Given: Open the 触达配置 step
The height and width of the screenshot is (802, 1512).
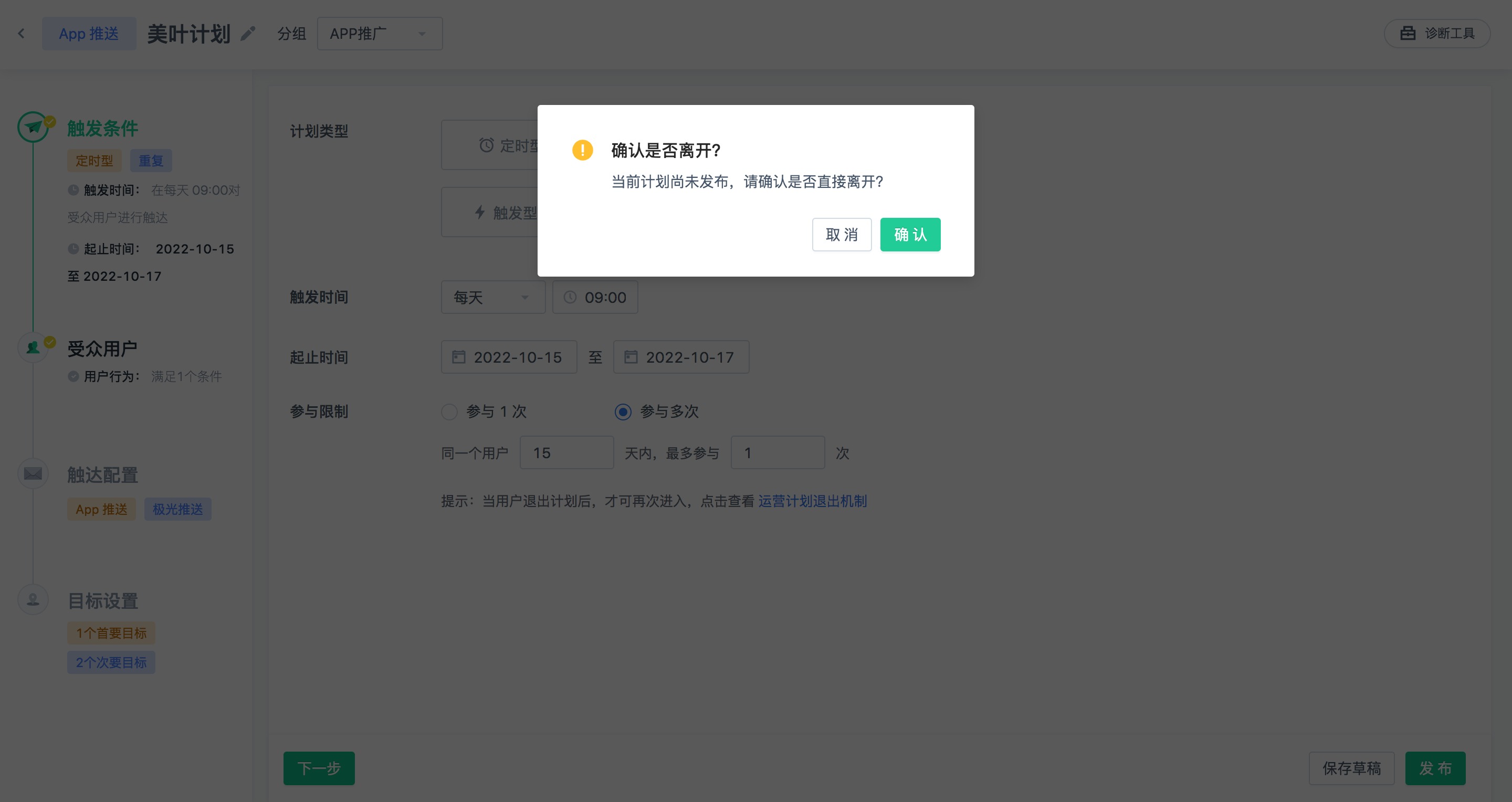Looking at the screenshot, I should point(103,474).
